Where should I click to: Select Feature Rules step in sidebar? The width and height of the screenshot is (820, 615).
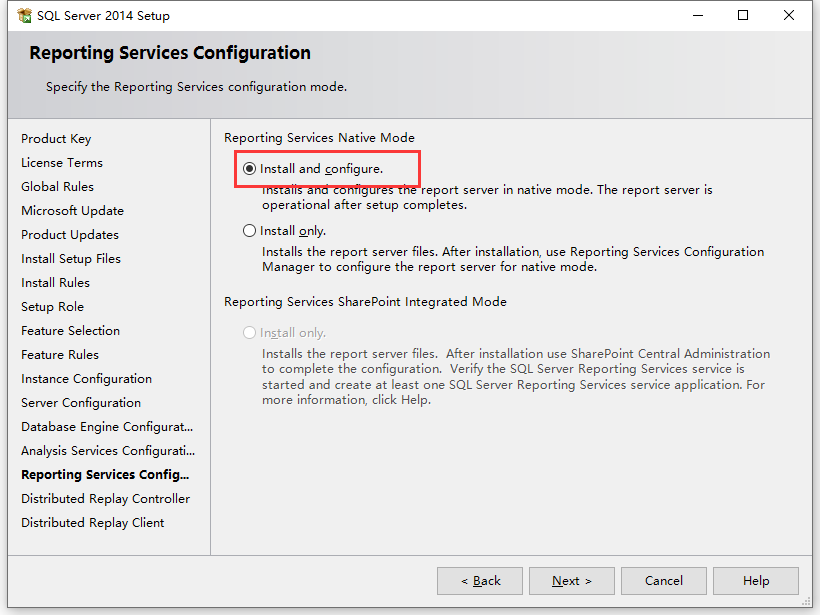[60, 355]
